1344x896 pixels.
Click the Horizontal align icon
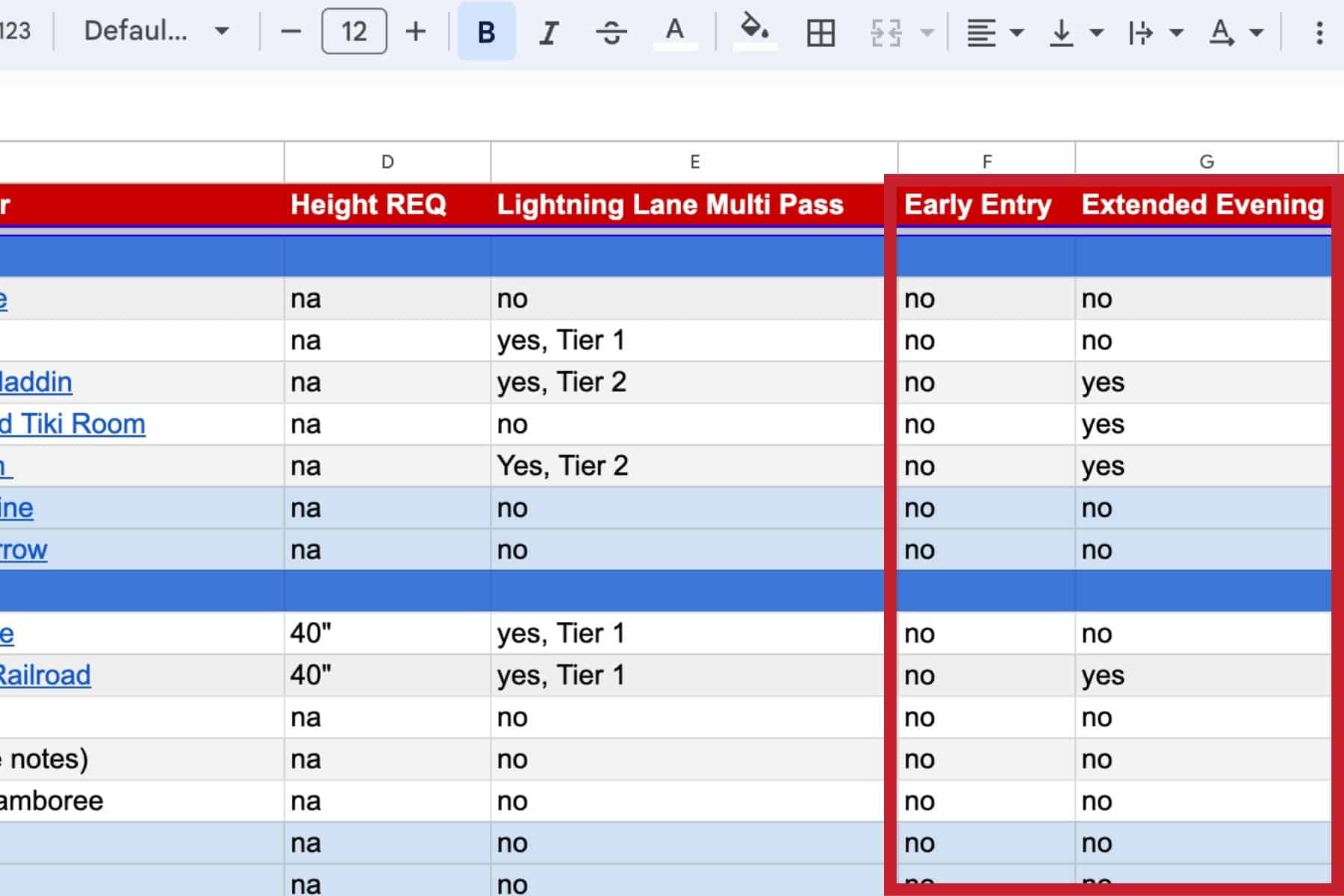(981, 32)
